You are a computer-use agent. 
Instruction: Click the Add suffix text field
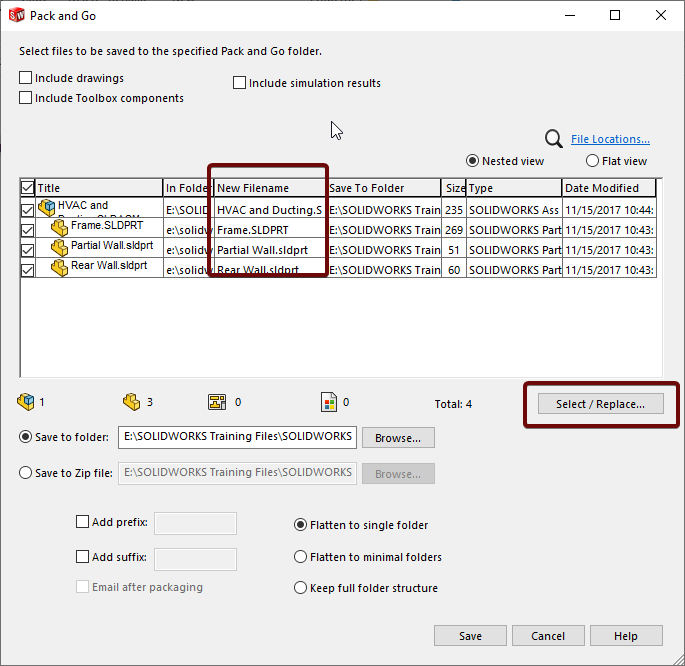point(195,559)
